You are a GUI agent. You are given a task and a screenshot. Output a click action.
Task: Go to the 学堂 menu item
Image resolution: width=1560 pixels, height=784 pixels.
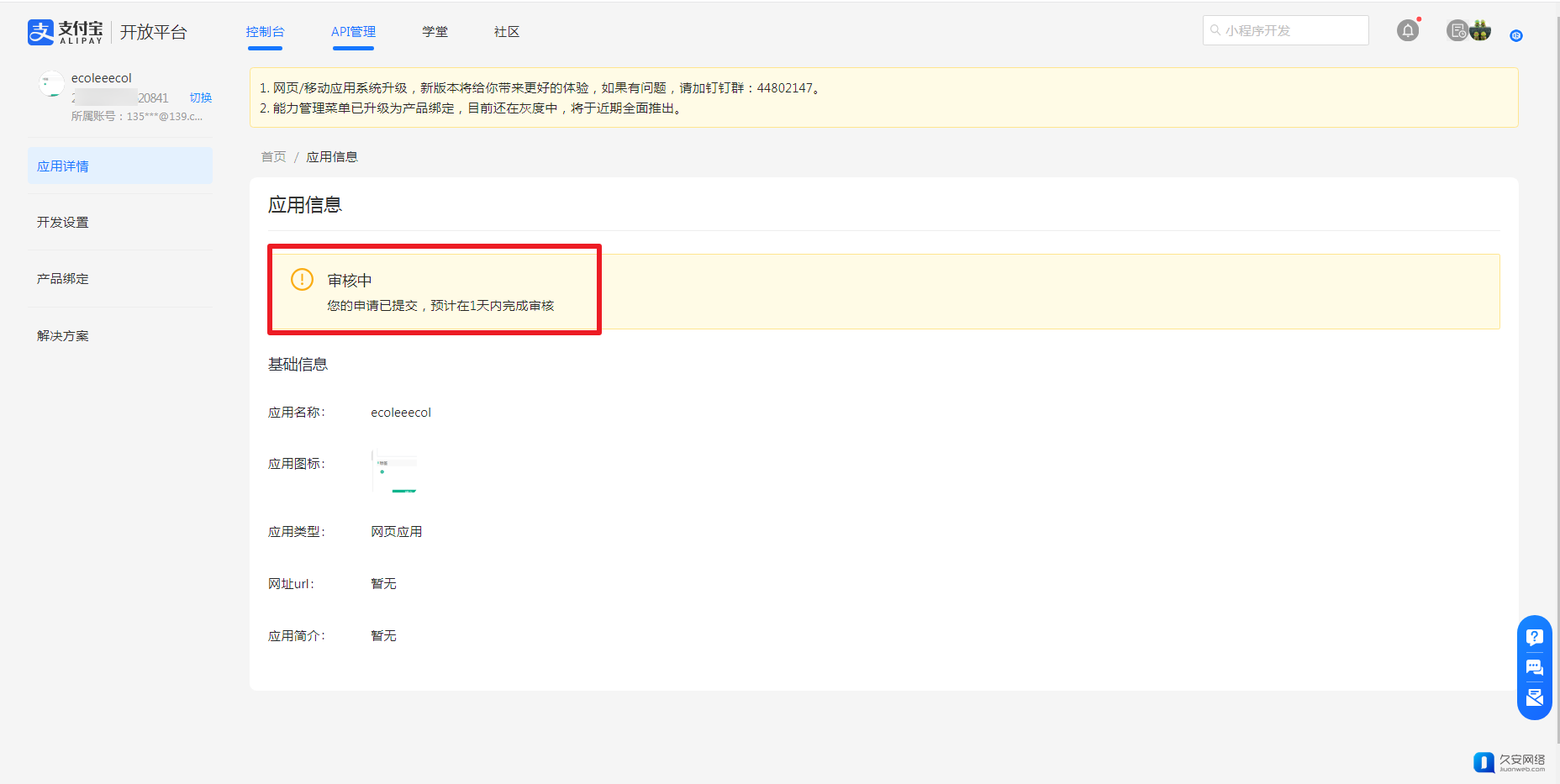pyautogui.click(x=435, y=32)
